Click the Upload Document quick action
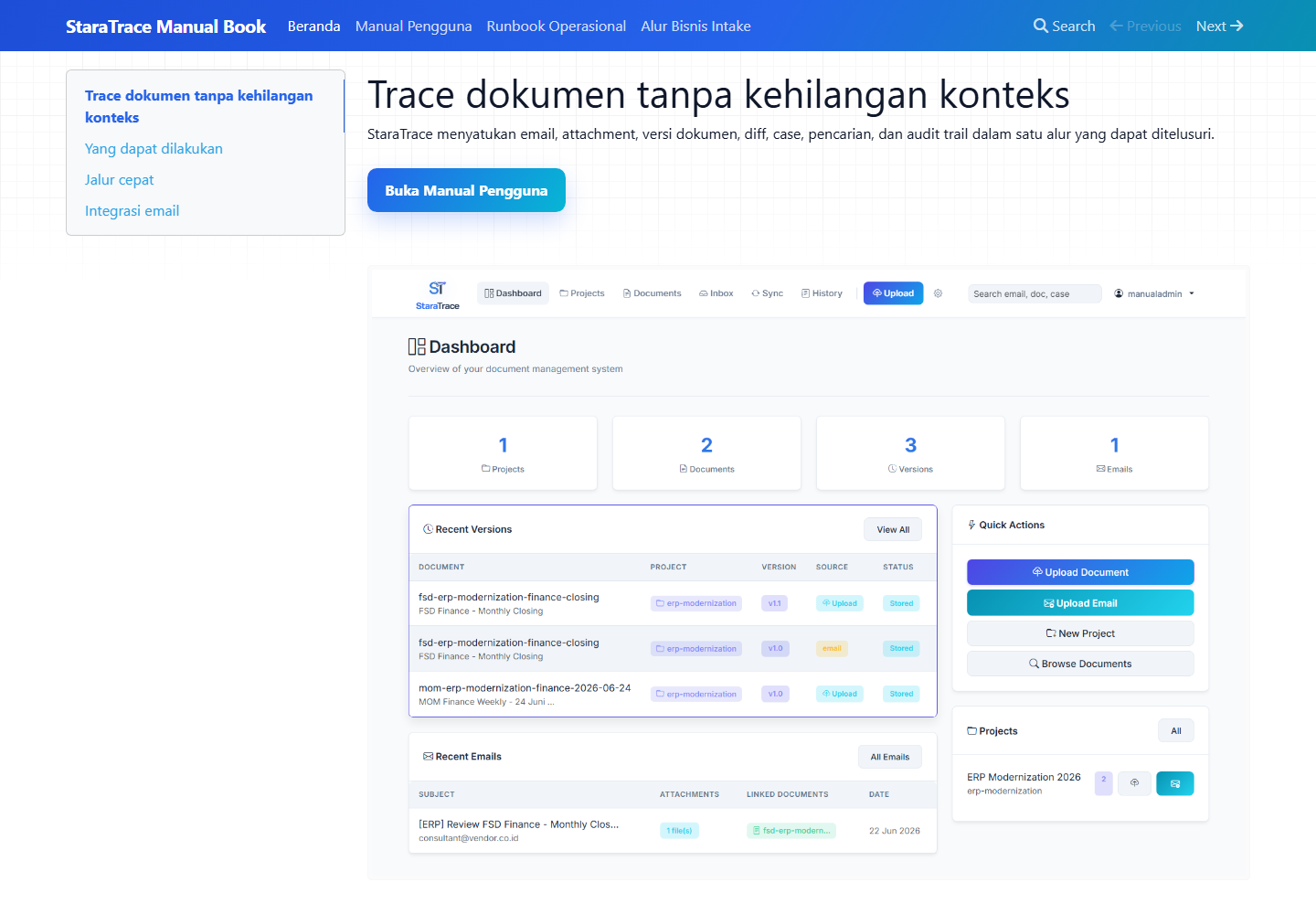The height and width of the screenshot is (914, 1316). [1080, 572]
